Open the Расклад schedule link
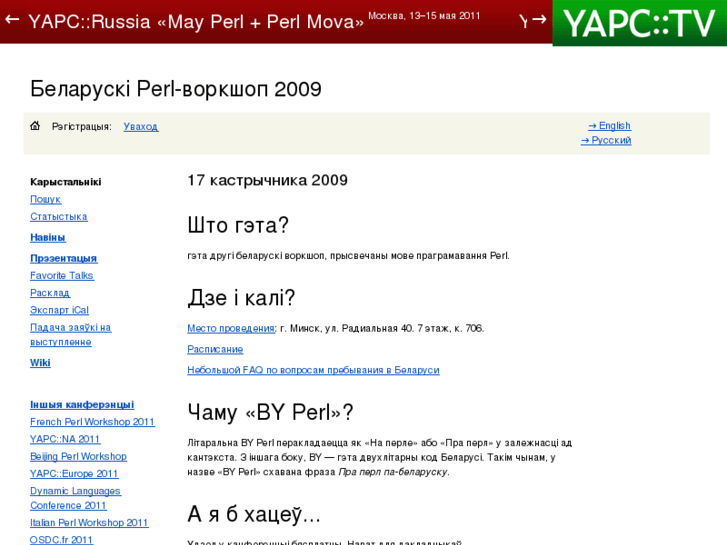Viewport: 727px width, 545px height. pos(50,293)
